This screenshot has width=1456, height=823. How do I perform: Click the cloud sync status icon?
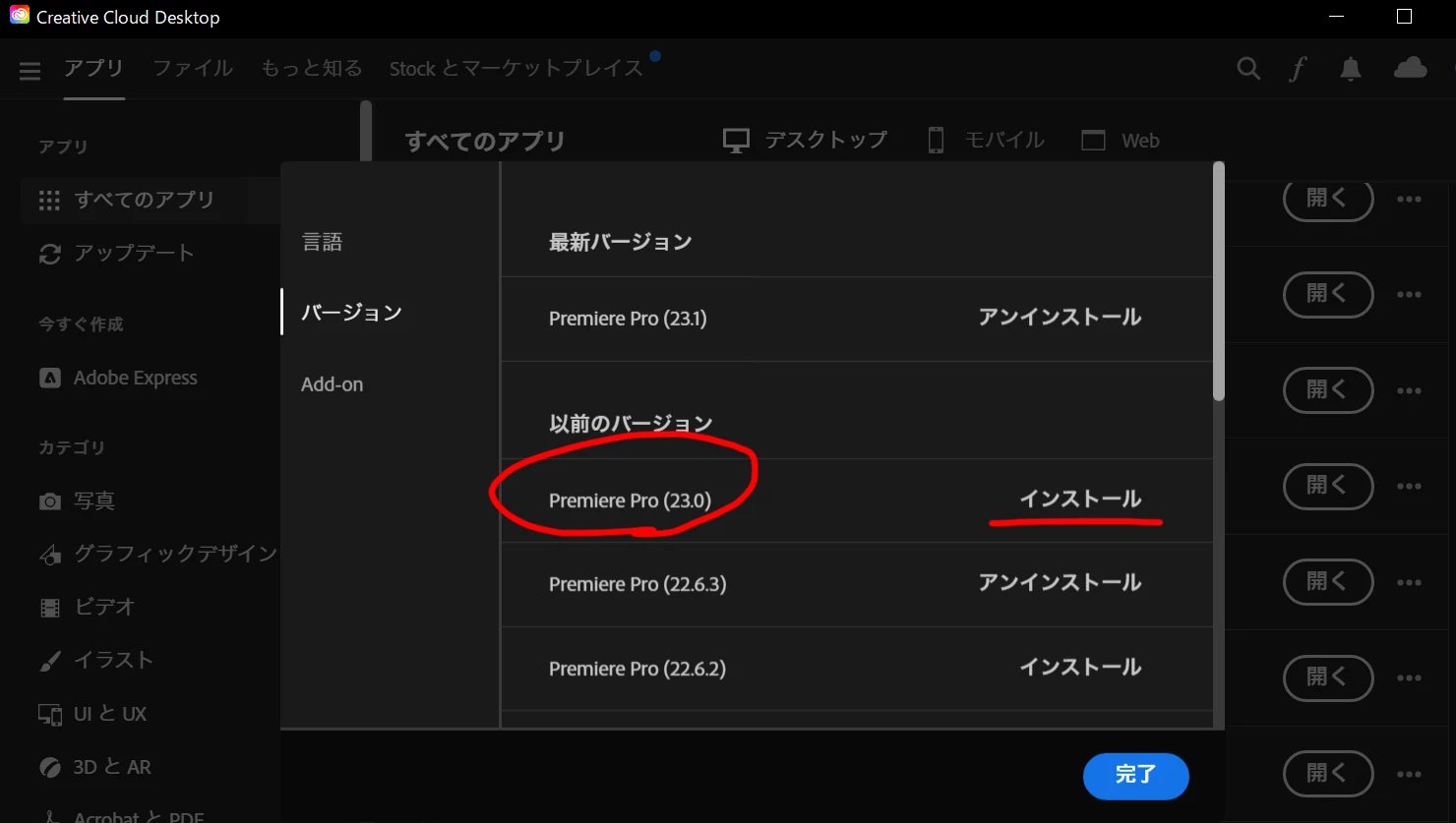click(1411, 67)
